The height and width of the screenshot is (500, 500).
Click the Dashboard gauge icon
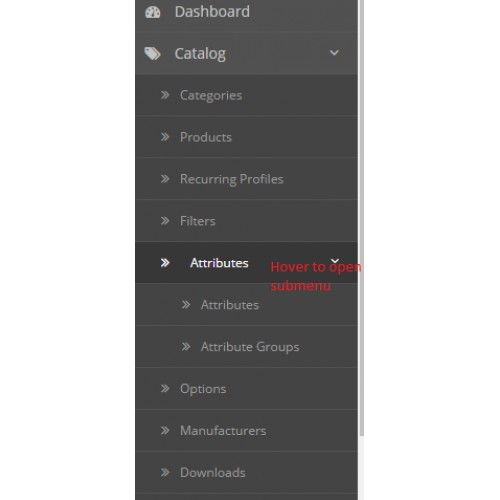pos(153,12)
